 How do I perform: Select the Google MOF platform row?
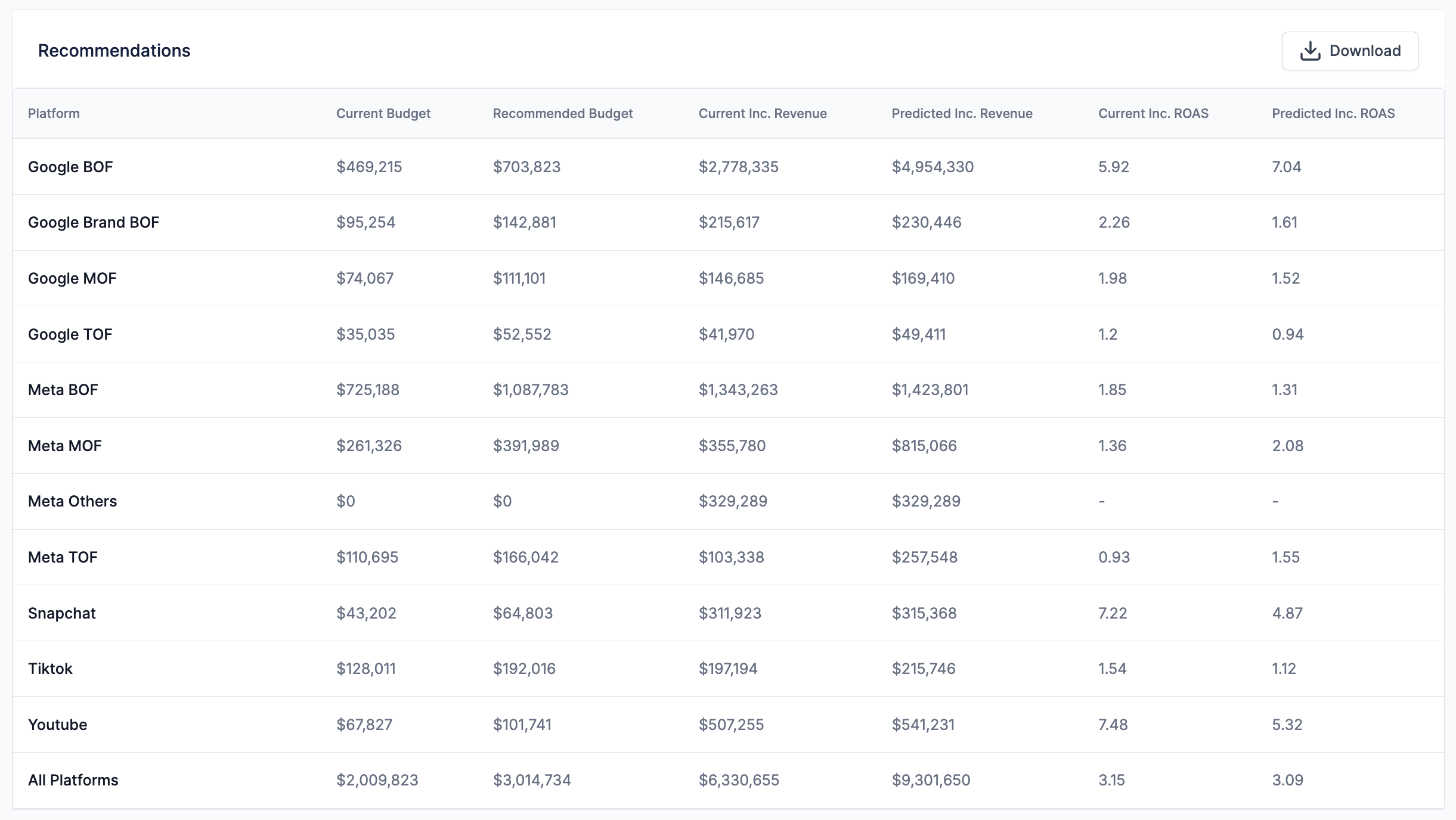pos(72,278)
